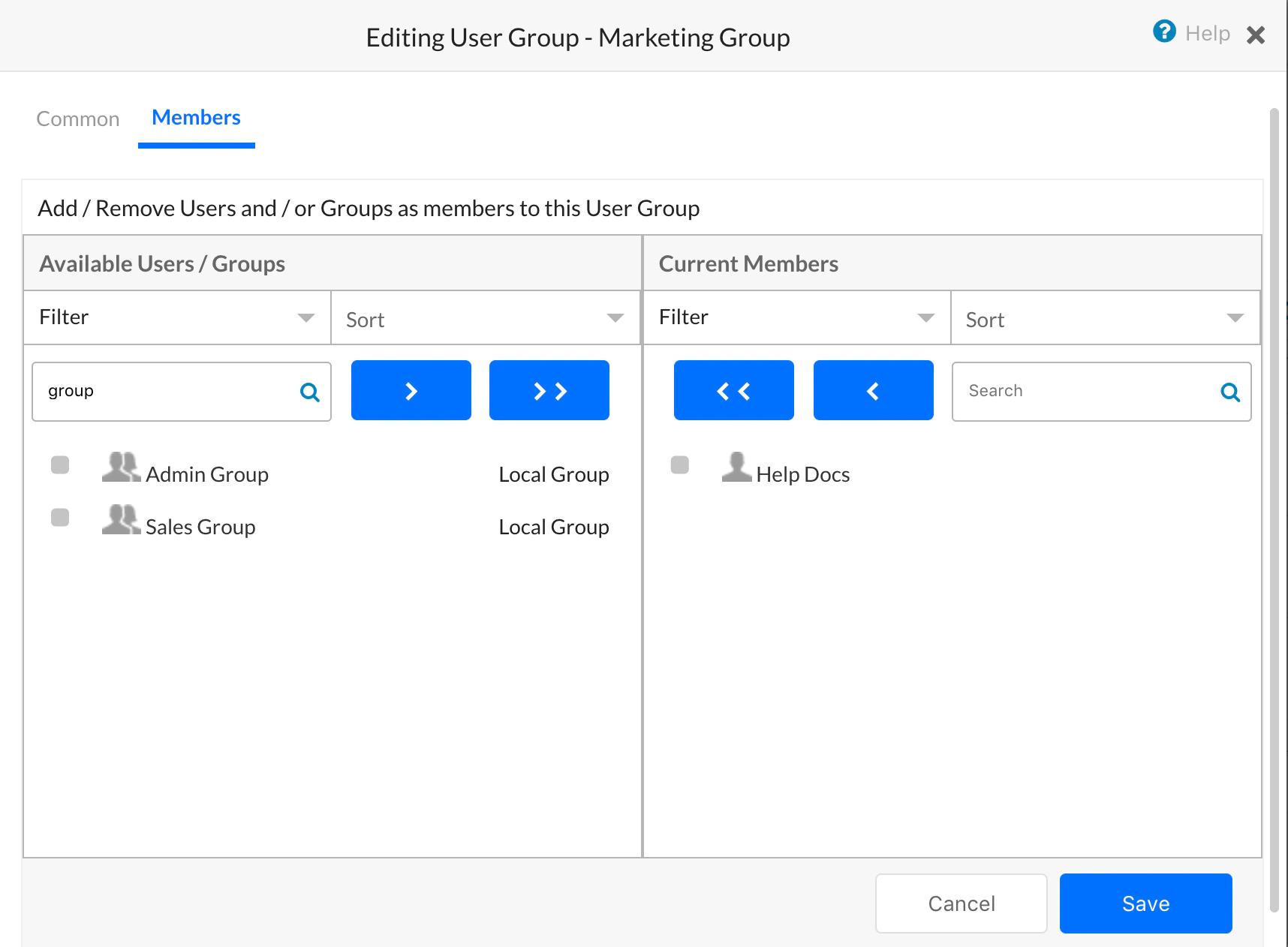Select the Members tab
The height and width of the screenshot is (947, 1288).
point(195,117)
